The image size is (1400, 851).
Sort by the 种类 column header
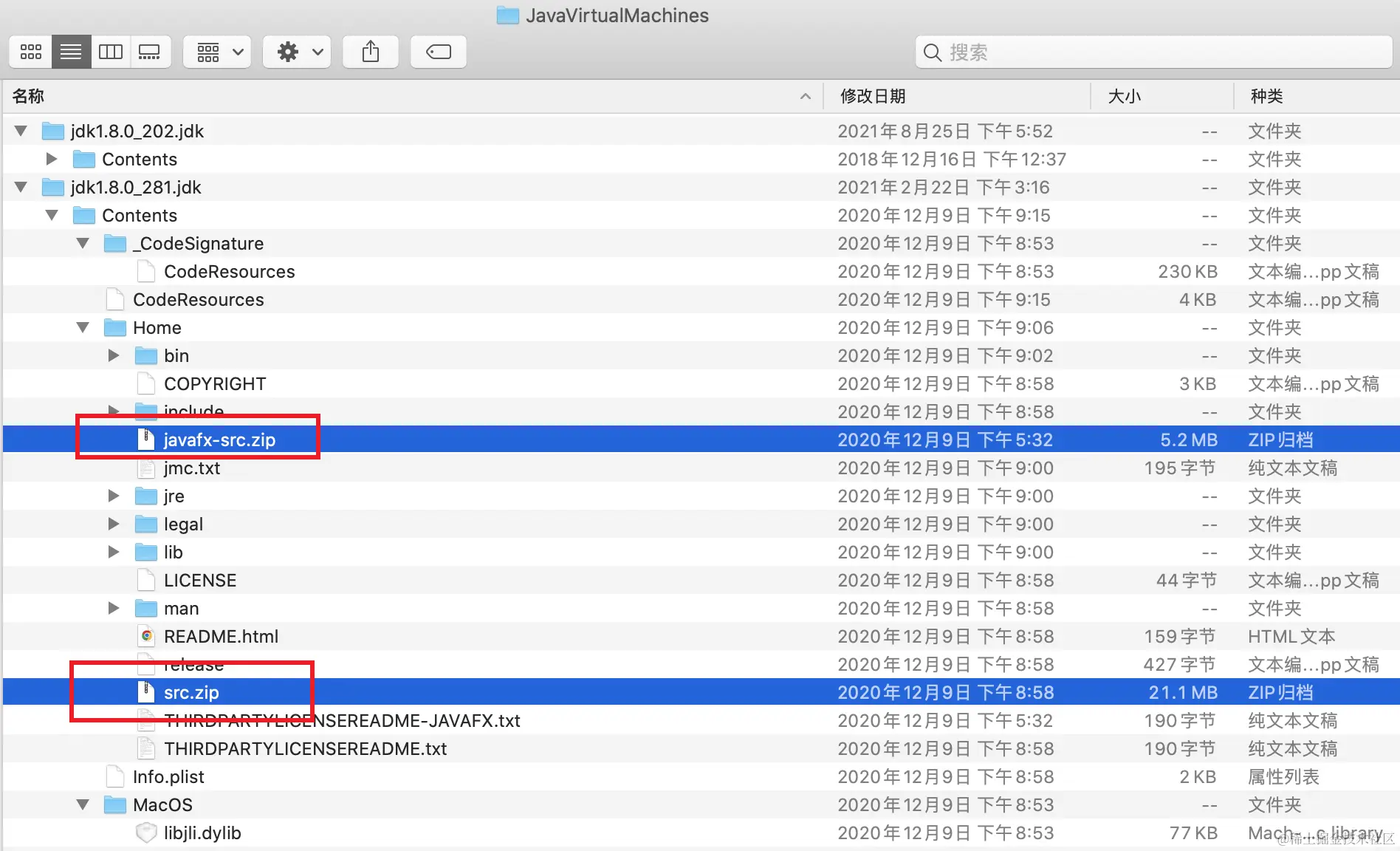1317,96
